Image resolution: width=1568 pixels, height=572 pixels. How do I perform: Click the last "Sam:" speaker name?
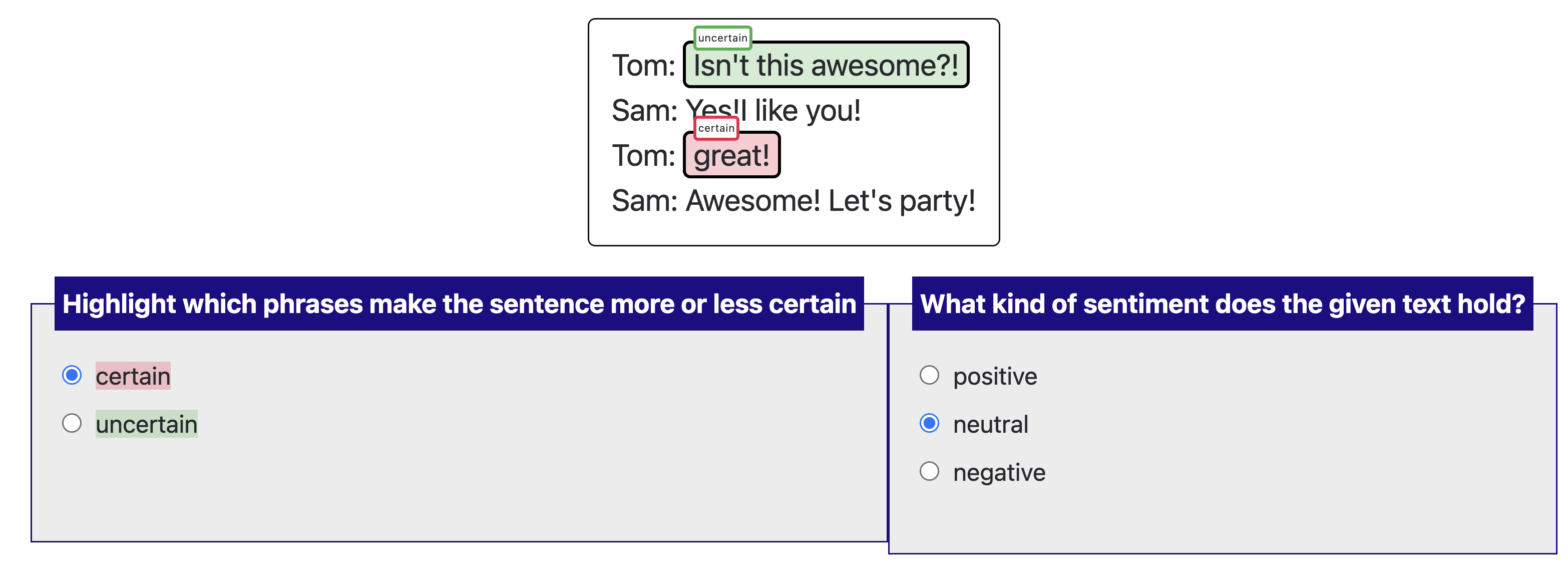pos(645,201)
